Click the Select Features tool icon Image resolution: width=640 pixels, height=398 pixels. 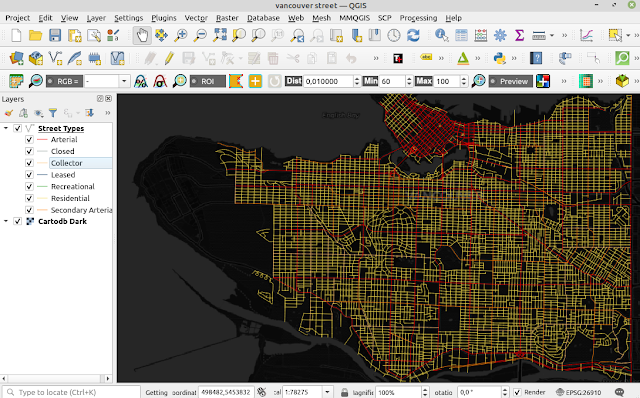pyautogui.click(x=615, y=36)
